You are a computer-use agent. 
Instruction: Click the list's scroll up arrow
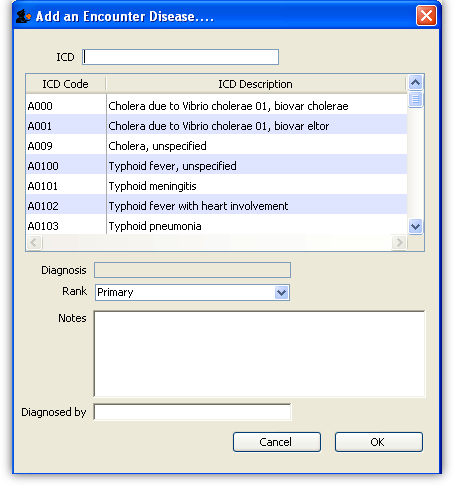coord(415,82)
